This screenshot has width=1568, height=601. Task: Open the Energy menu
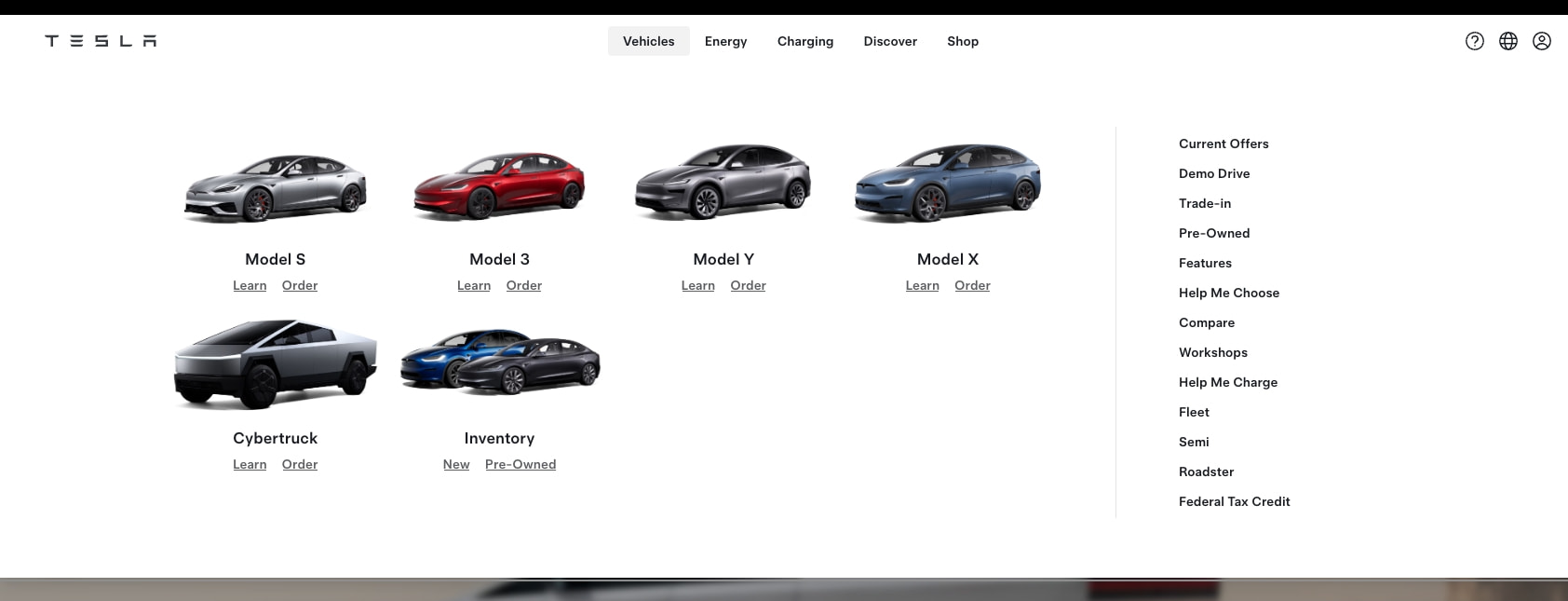[726, 41]
